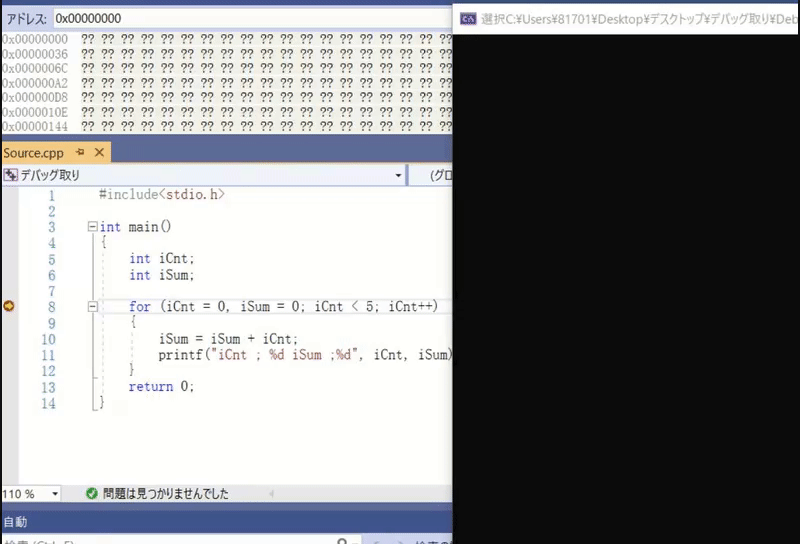The width and height of the screenshot is (800, 544).
Task: Click line number 5 in the gutter
Action: coord(52,260)
